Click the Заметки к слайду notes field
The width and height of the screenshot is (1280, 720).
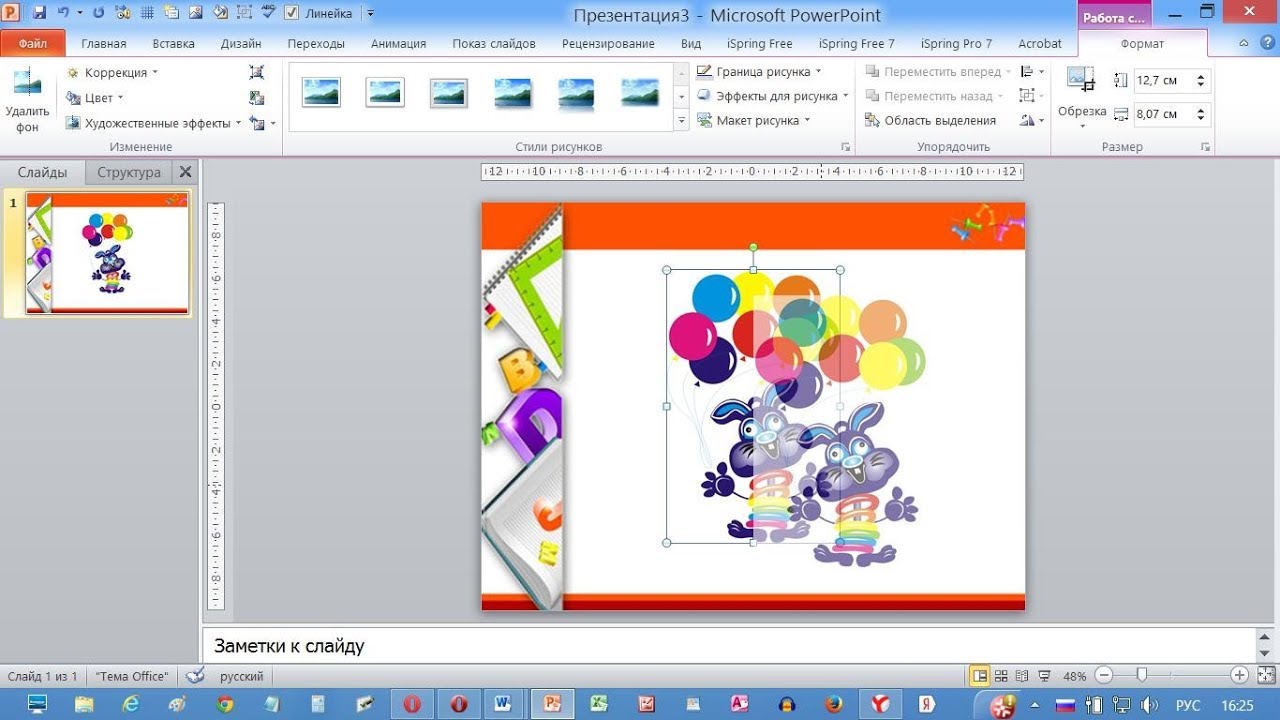click(729, 646)
